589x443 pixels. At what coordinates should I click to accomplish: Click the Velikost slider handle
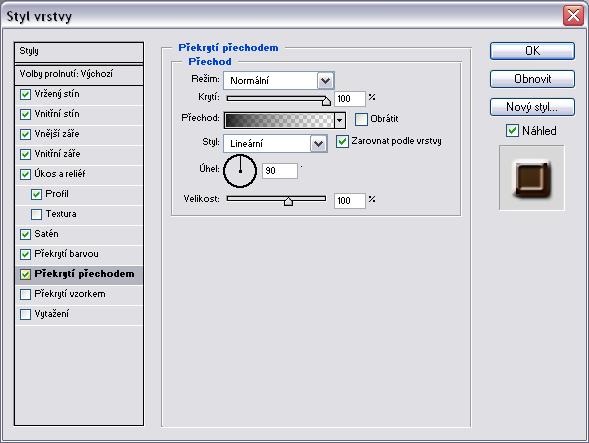pyautogui.click(x=288, y=201)
